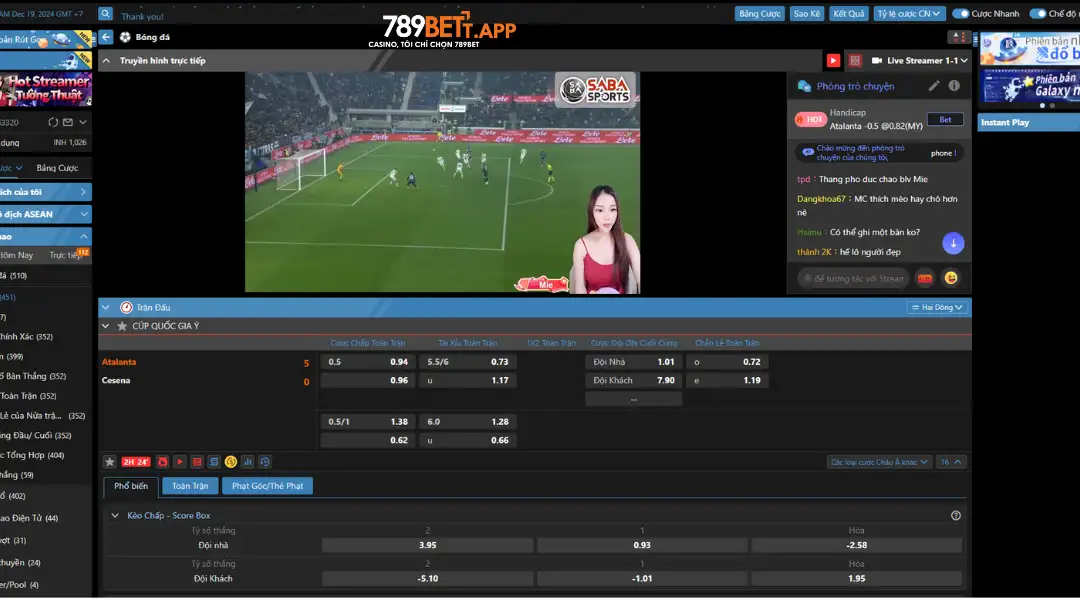This screenshot has width=1080, height=600.
Task: Click the red pitch tracker icon in match toolbar
Action: tap(197, 462)
